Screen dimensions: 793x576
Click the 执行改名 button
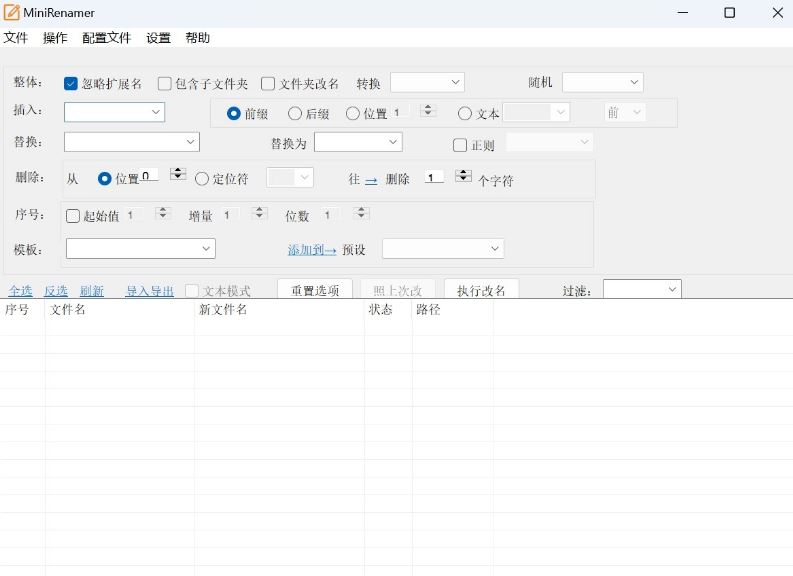(x=481, y=290)
